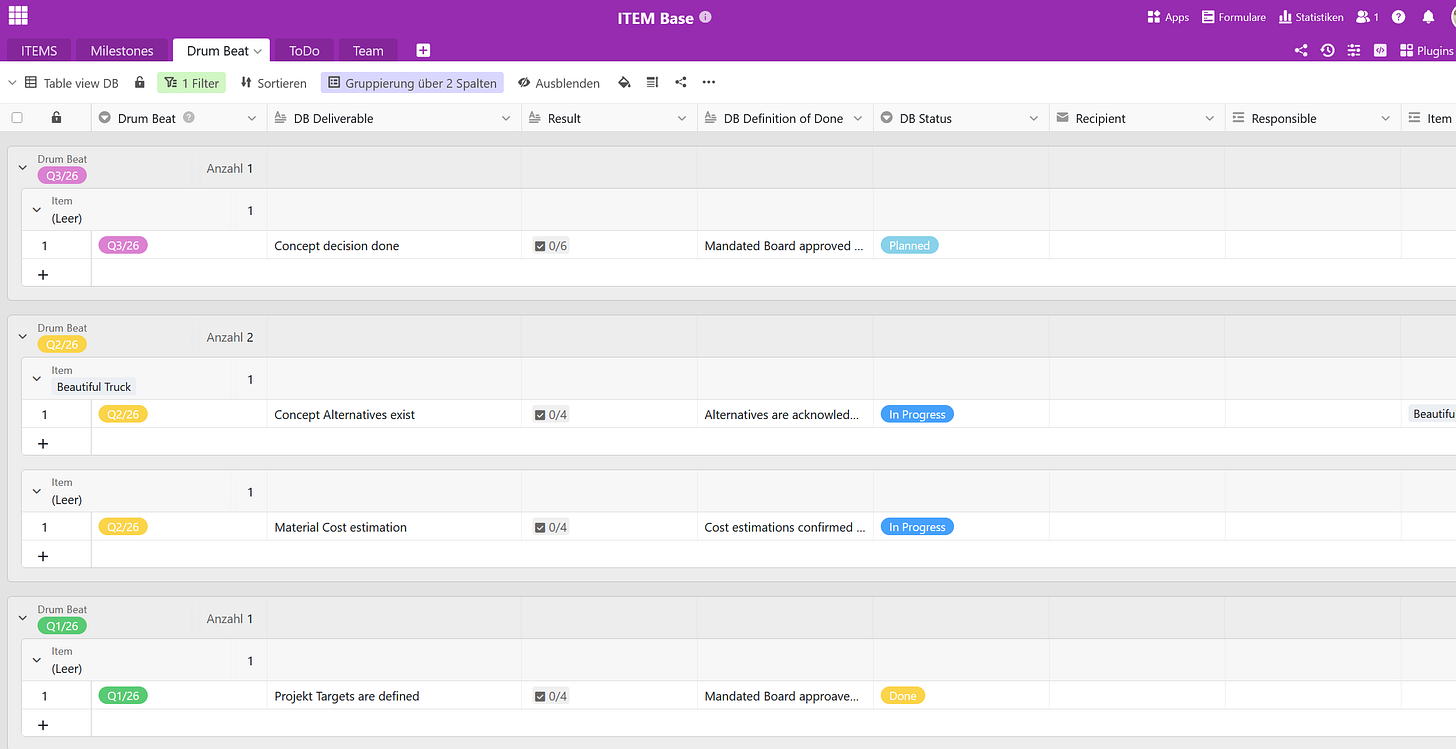Open the Drum Beat column header dropdown
Image resolution: width=1456 pixels, height=749 pixels.
[252, 118]
